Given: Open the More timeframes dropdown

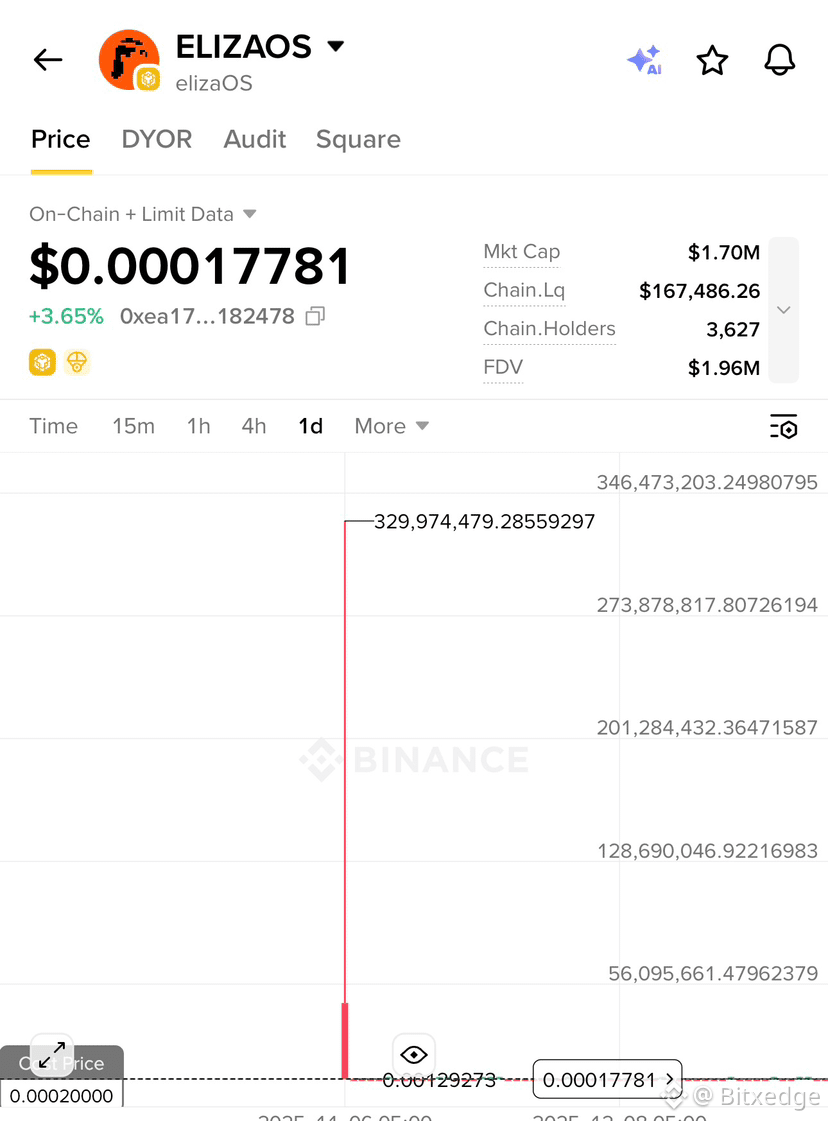Looking at the screenshot, I should click(392, 426).
